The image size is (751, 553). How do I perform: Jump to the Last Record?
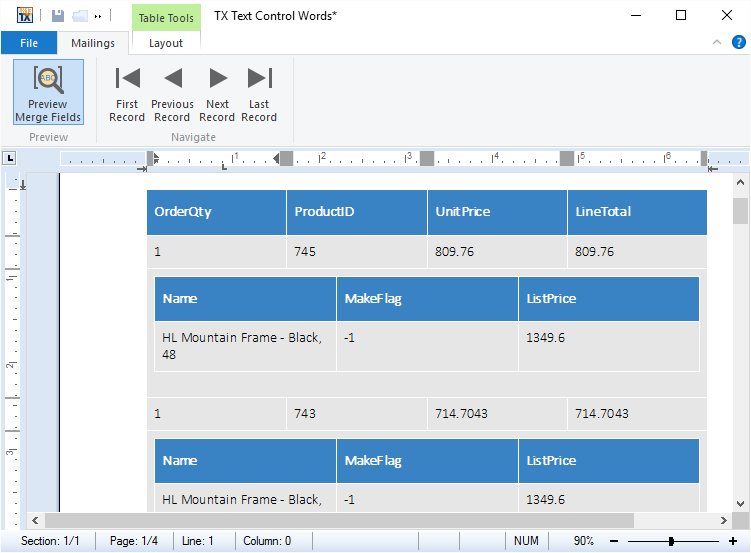[259, 93]
